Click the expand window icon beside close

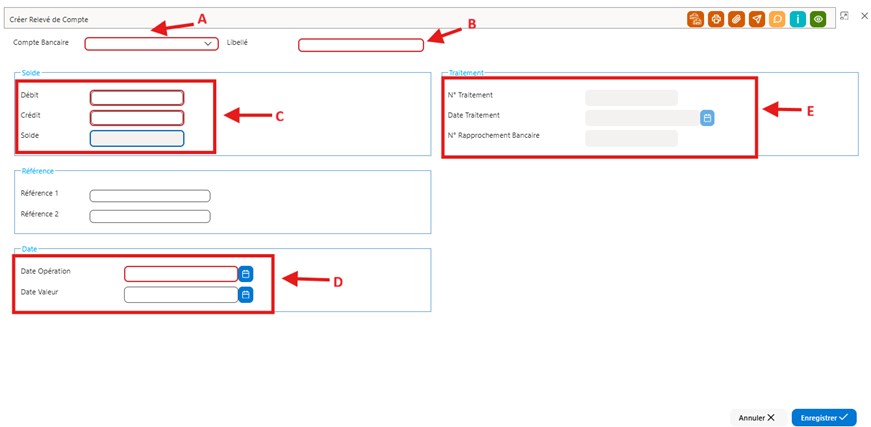[844, 16]
